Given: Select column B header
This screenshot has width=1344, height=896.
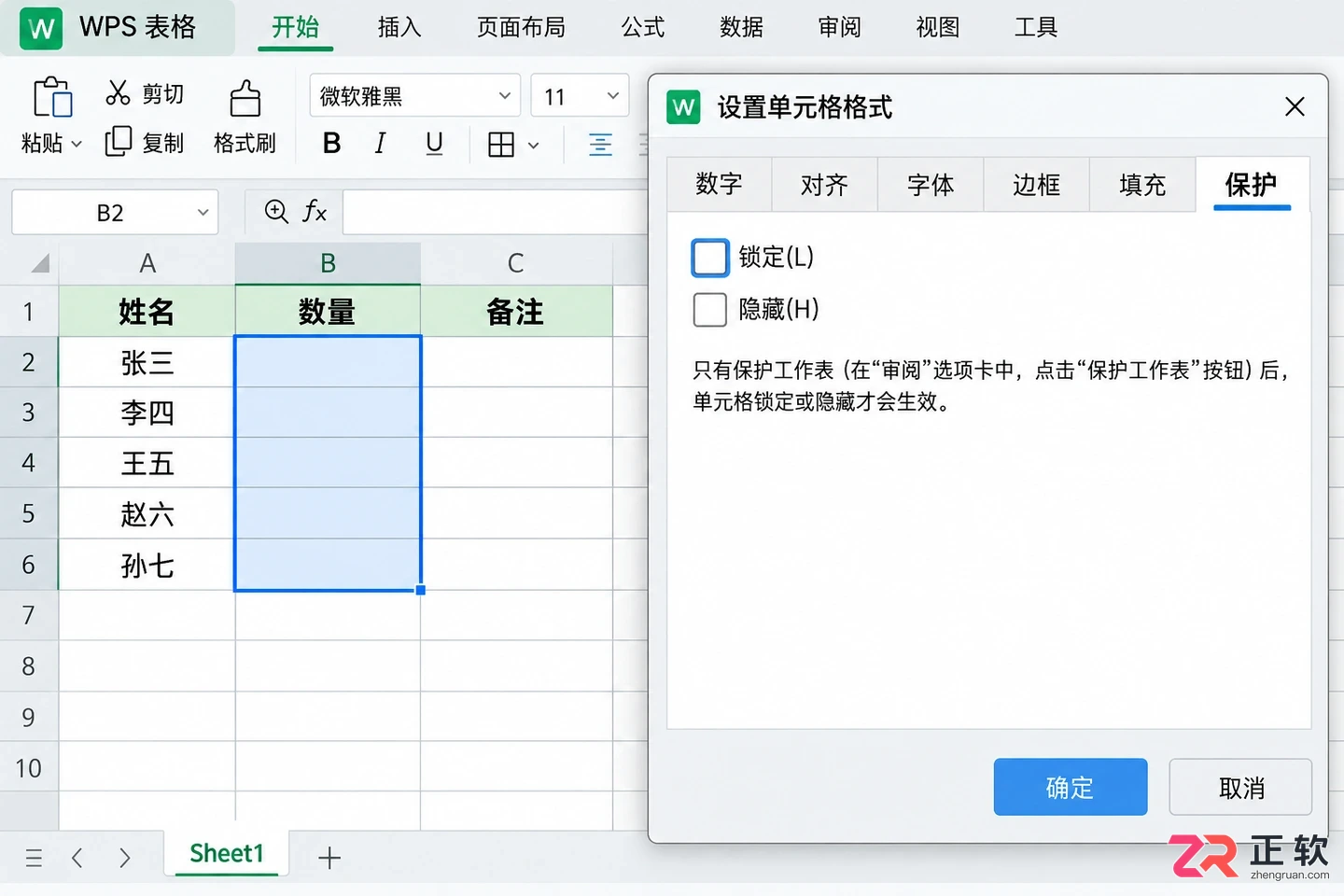Looking at the screenshot, I should coord(328,263).
